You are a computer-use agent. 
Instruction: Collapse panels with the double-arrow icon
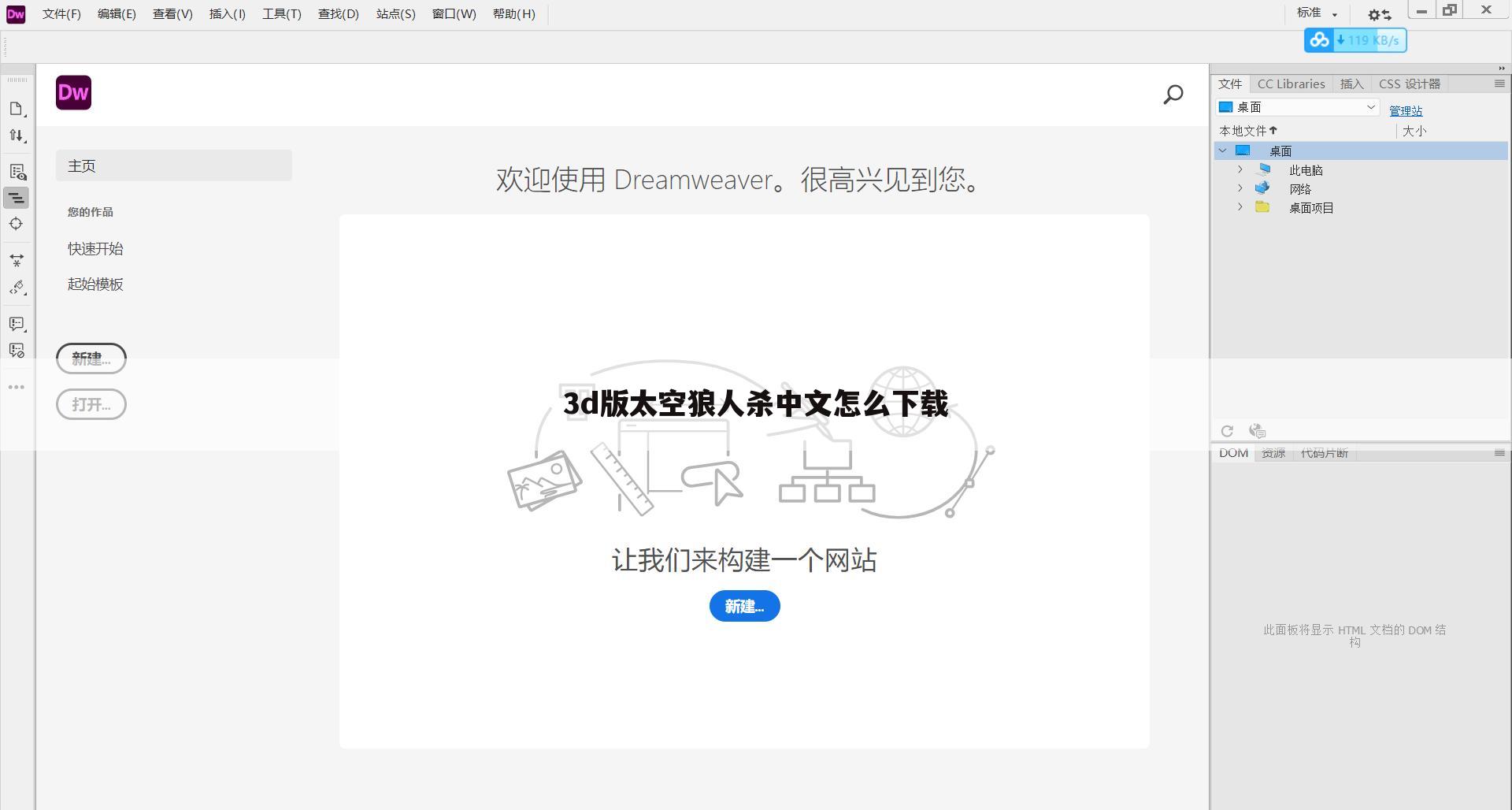pos(1501,69)
